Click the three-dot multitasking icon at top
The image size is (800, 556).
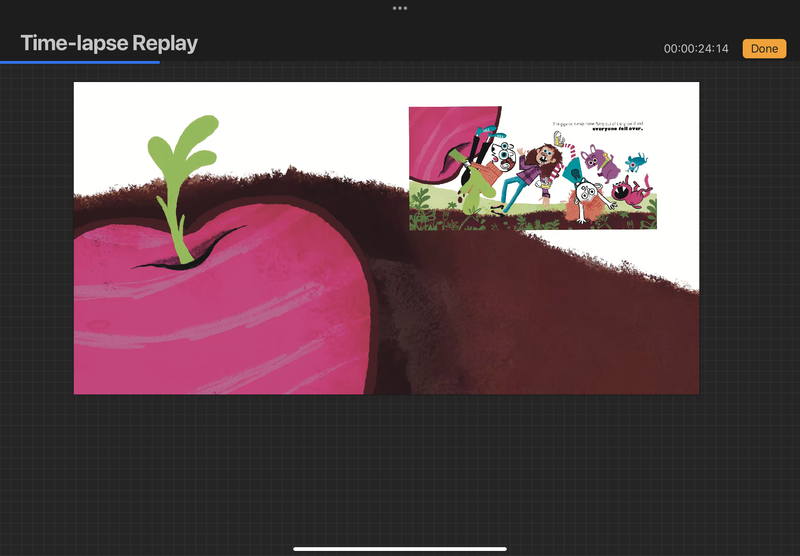[400, 8]
